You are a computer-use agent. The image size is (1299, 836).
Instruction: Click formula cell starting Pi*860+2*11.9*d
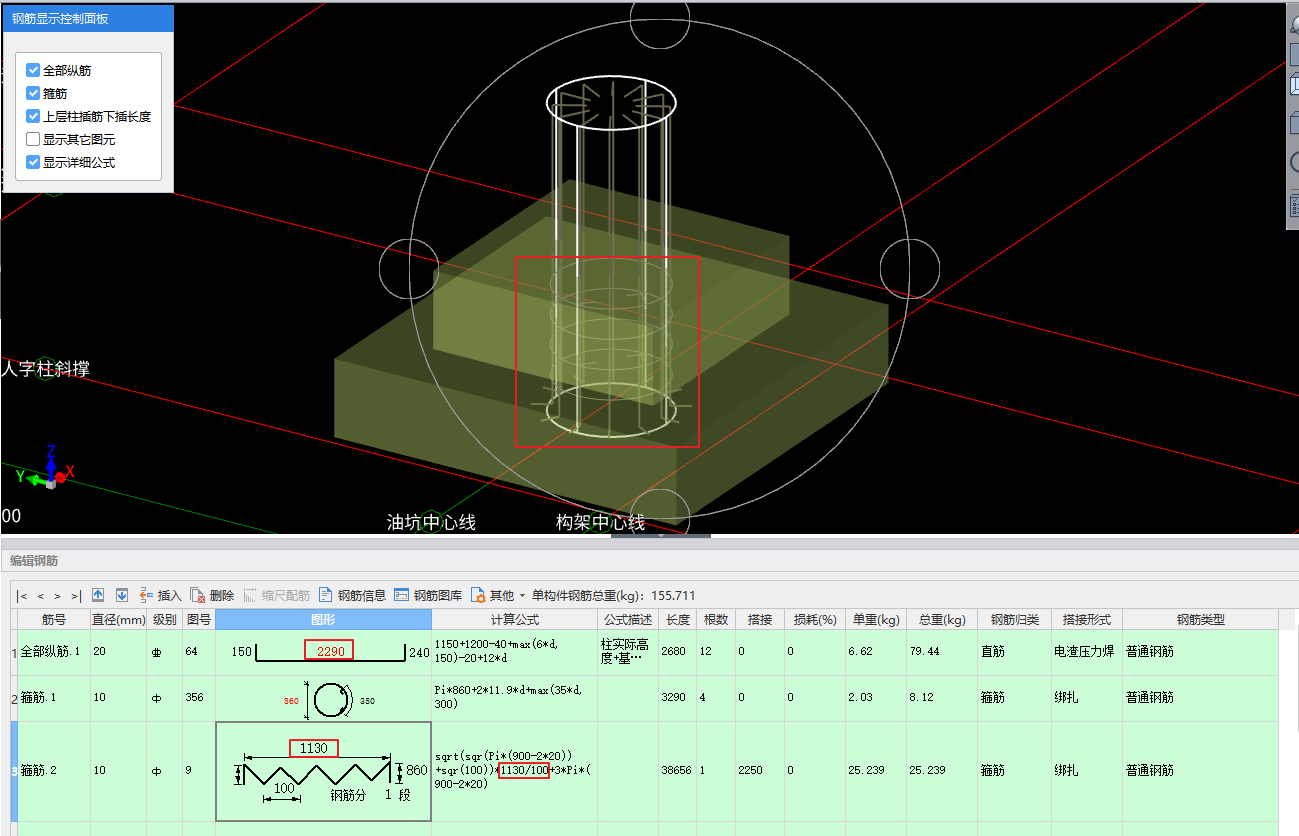click(515, 698)
